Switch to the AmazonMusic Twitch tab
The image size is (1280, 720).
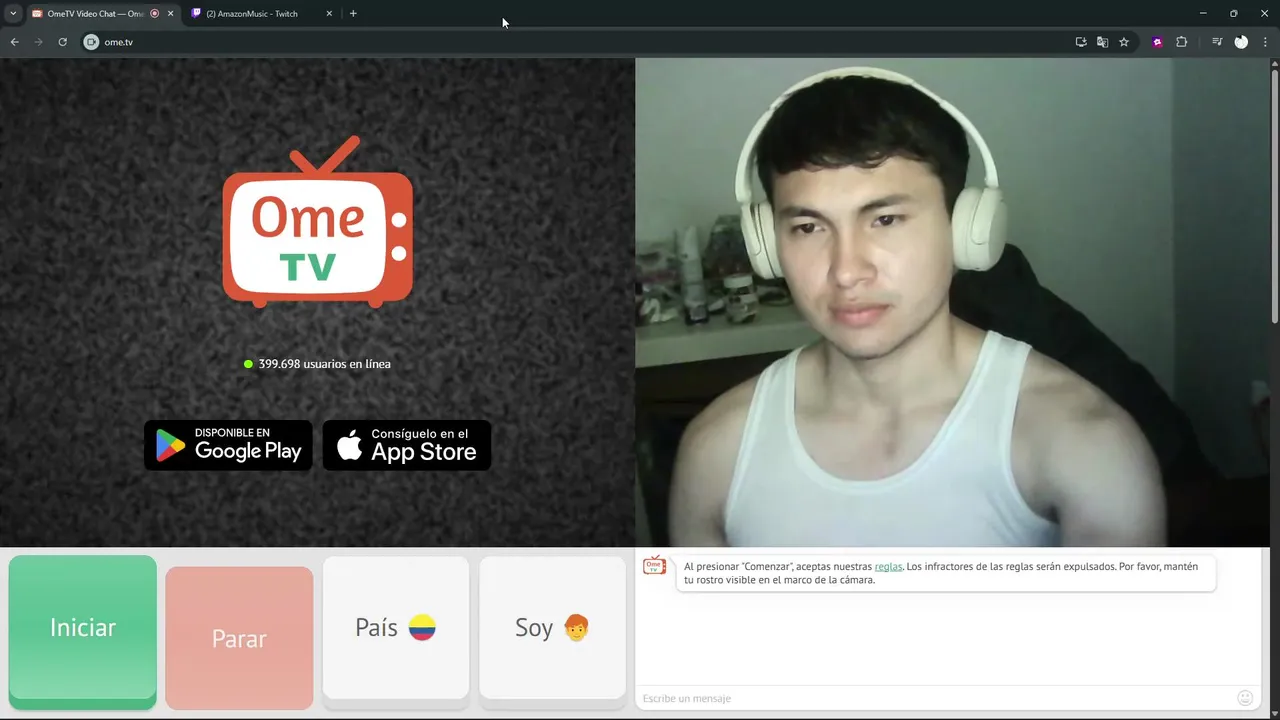[260, 14]
